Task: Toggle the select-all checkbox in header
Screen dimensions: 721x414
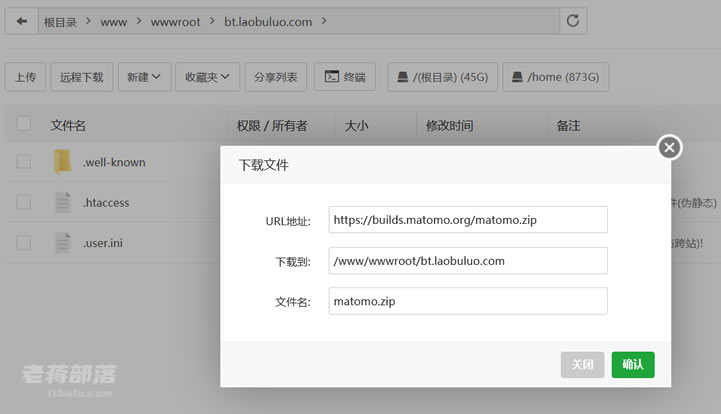Action: click(23, 124)
